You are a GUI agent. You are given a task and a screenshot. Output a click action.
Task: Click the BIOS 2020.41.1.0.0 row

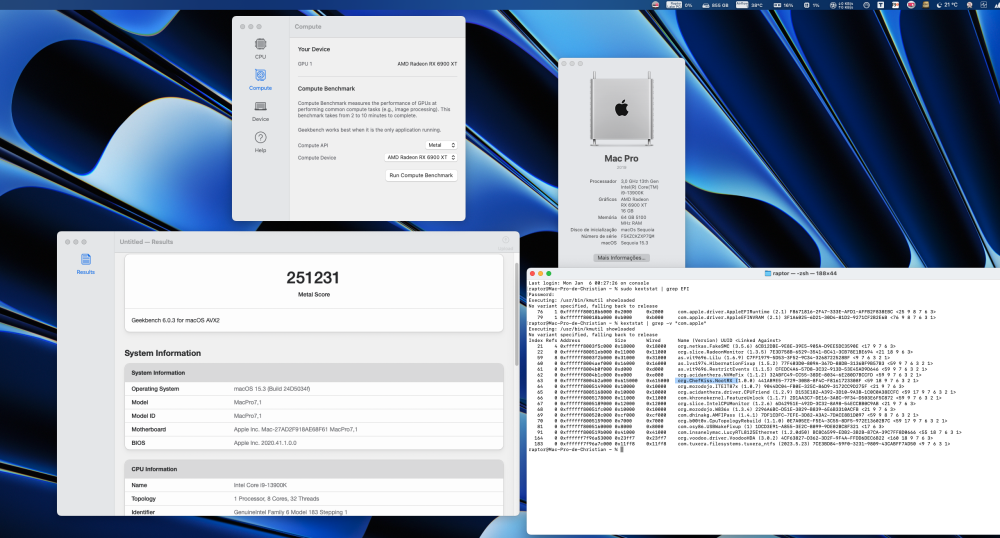pos(314,442)
